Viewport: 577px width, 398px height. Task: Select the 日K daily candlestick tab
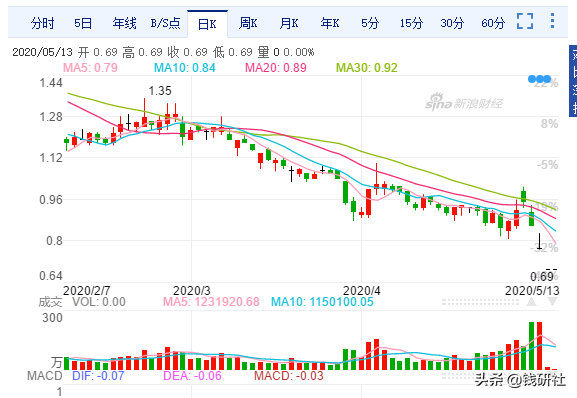(207, 24)
